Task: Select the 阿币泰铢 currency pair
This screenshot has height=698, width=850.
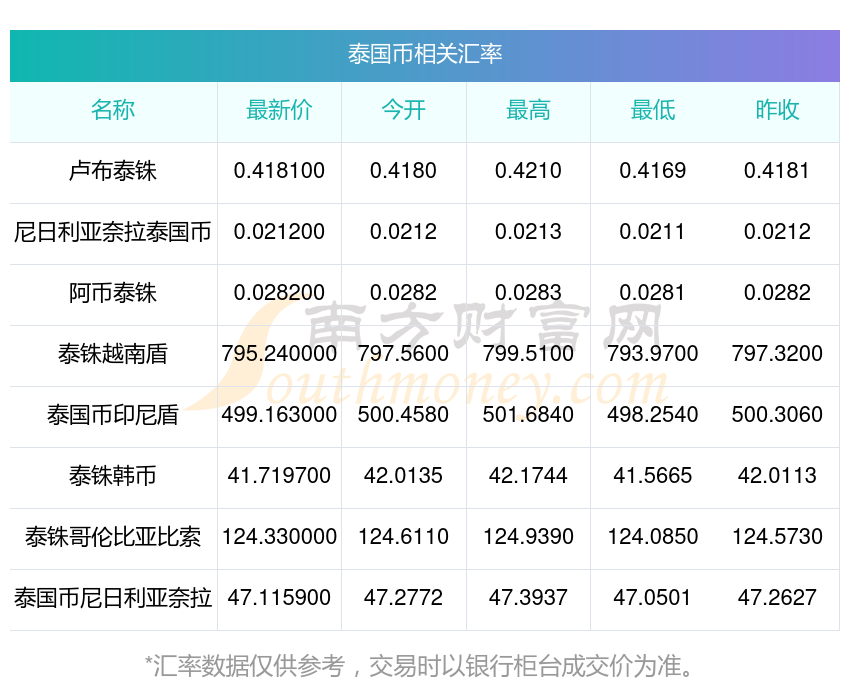Action: coord(113,293)
